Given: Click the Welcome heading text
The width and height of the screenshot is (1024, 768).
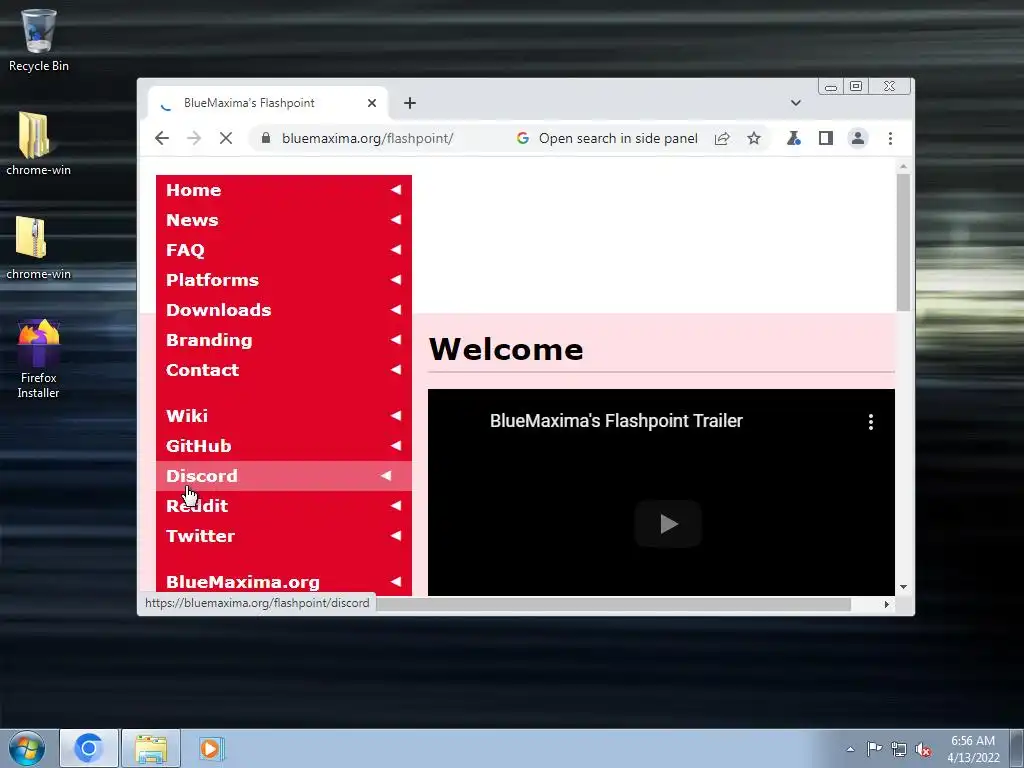Looking at the screenshot, I should [x=506, y=349].
